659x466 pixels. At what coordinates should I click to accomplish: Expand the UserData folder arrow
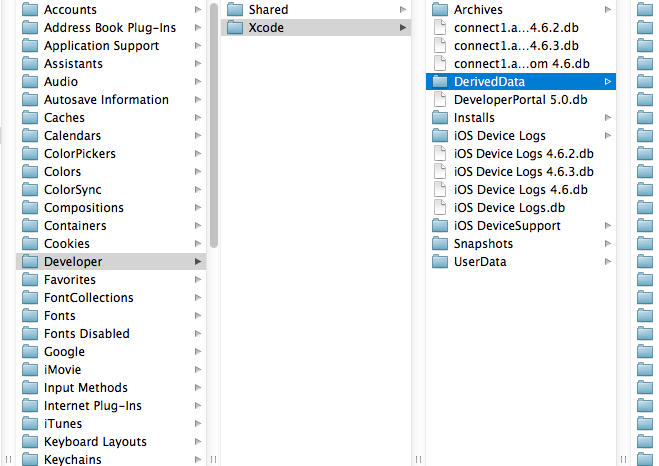click(x=608, y=262)
